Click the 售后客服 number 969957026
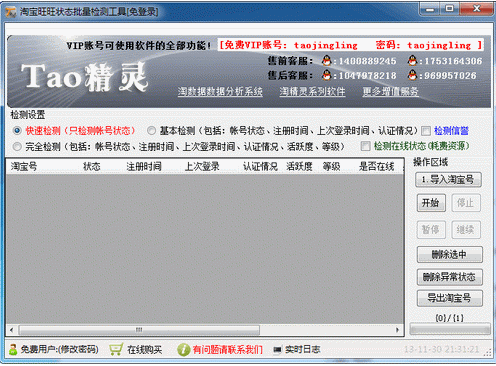This screenshot has height=366, width=496. 450,76
